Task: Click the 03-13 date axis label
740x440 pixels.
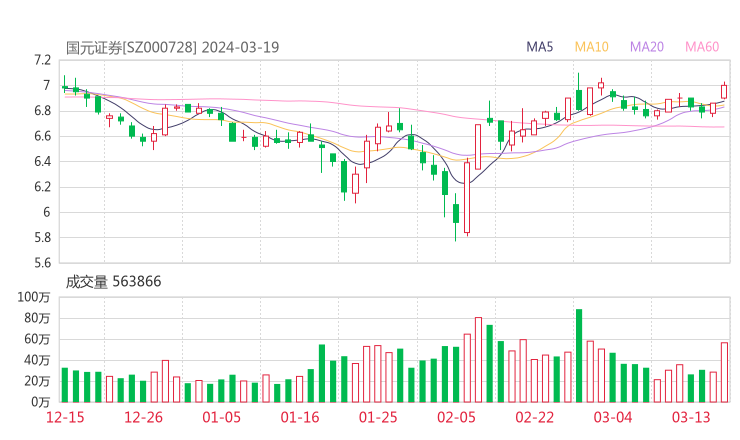Action: (x=691, y=417)
